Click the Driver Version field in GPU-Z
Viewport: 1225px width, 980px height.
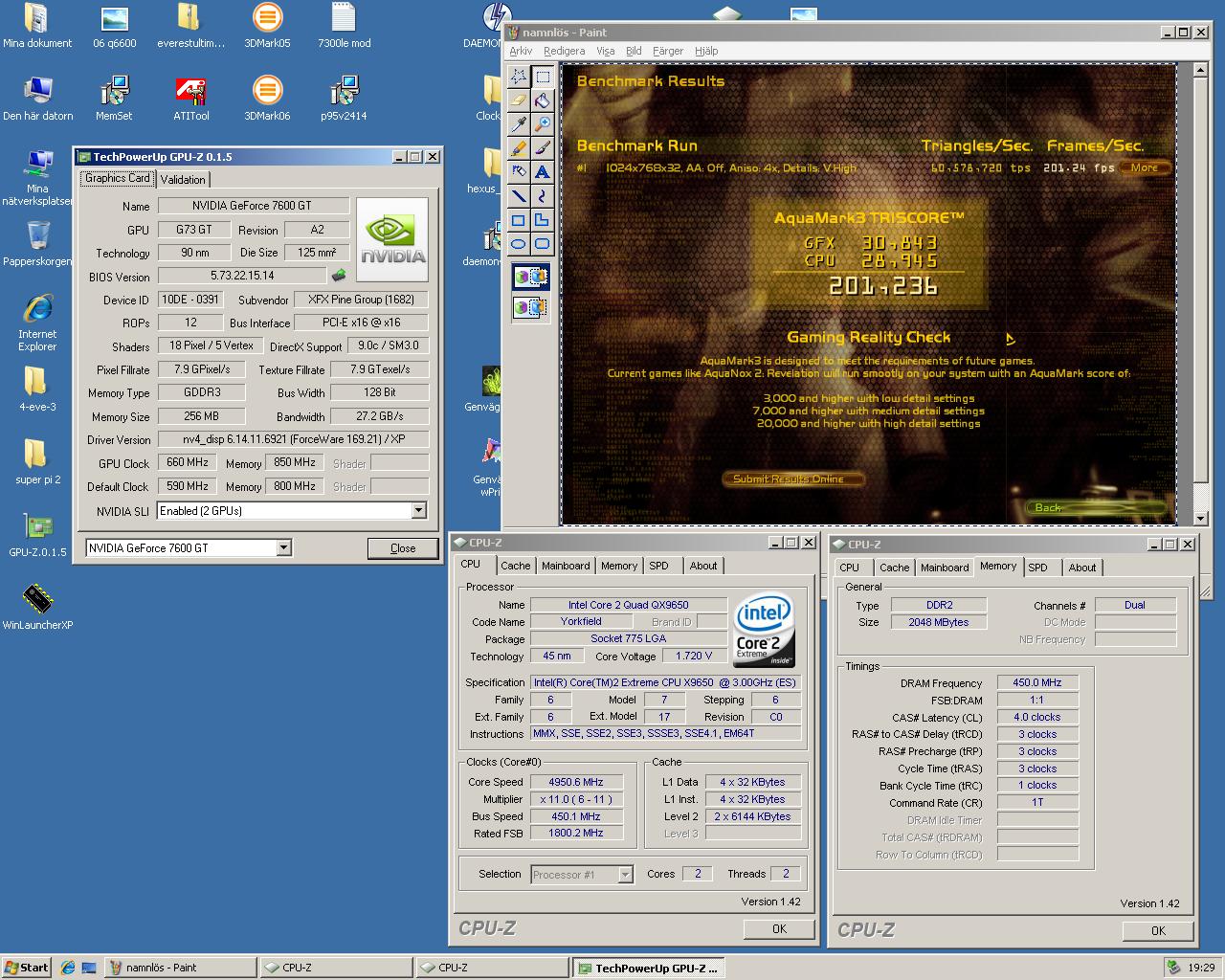point(293,439)
